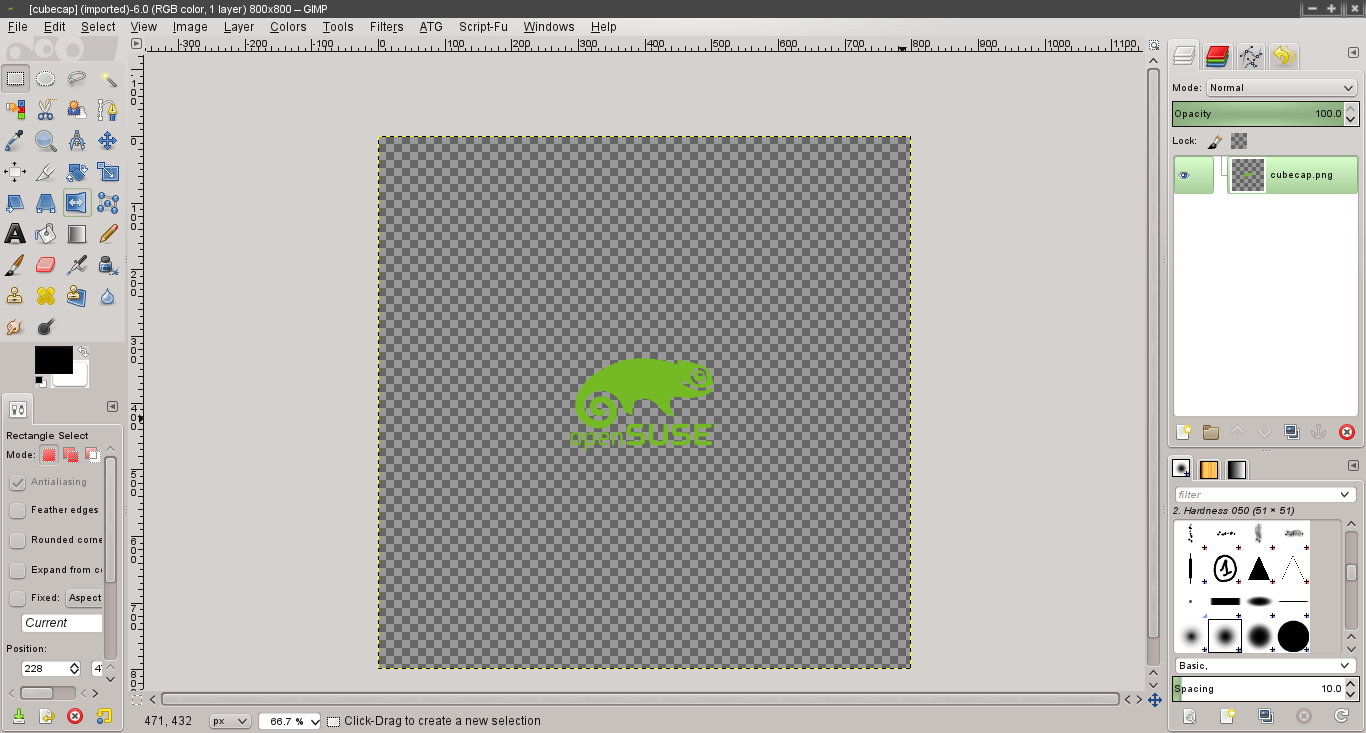Switch to the Channels tab
Image resolution: width=1366 pixels, height=733 pixels.
click(1217, 56)
